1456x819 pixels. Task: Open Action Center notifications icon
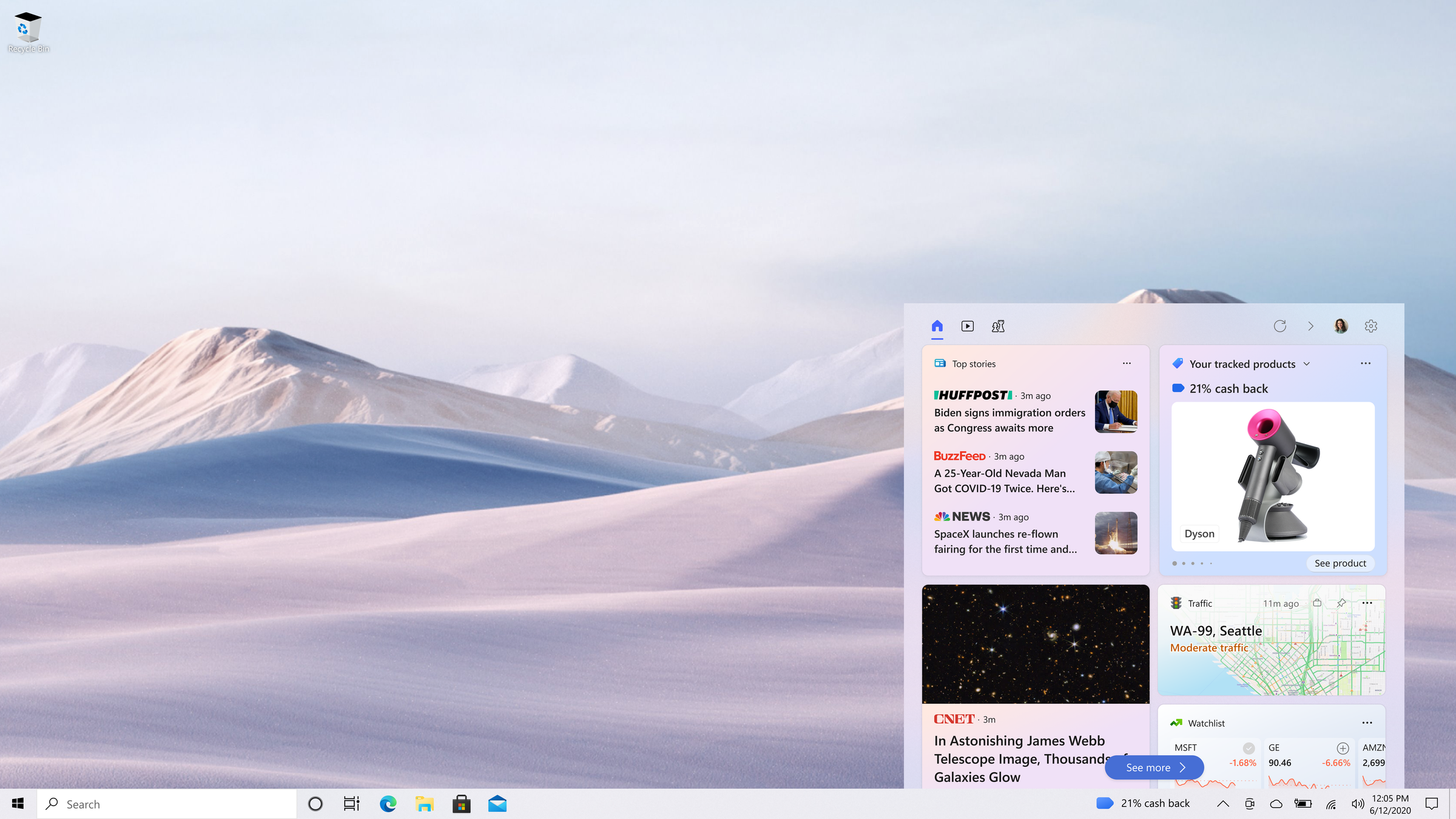[1432, 804]
